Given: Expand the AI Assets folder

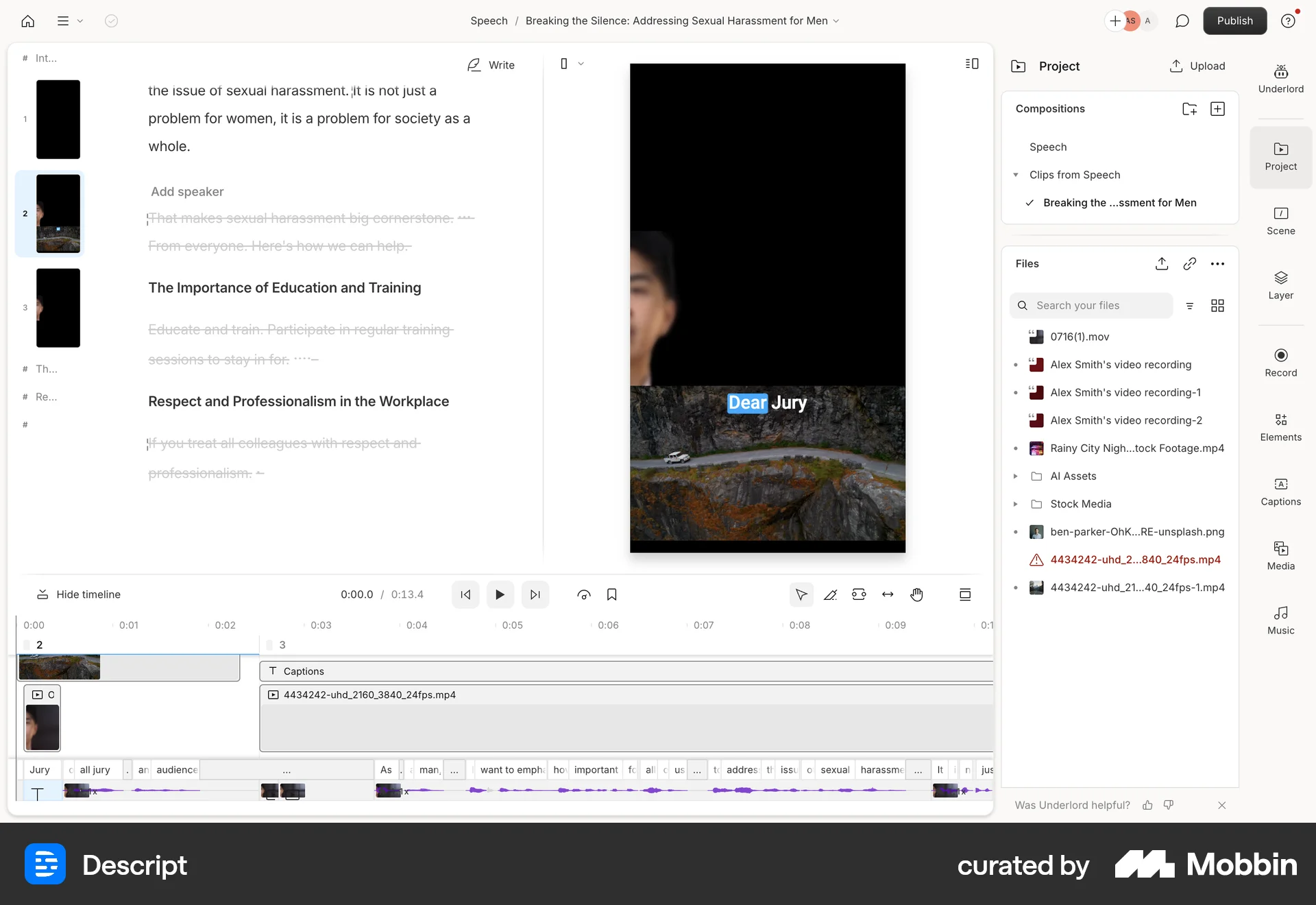Looking at the screenshot, I should point(1016,476).
